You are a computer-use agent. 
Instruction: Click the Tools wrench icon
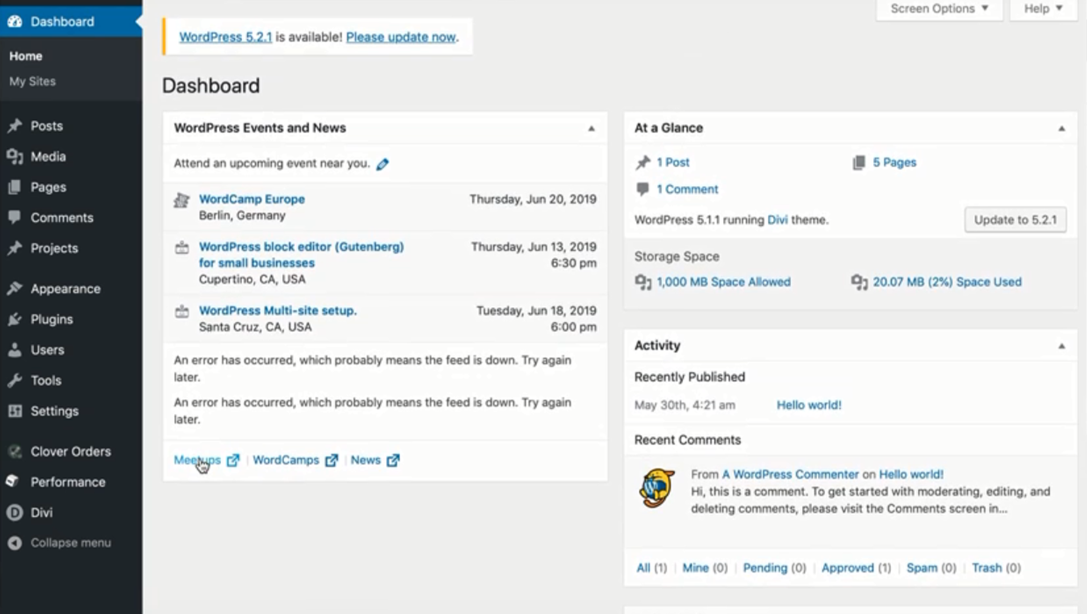pyautogui.click(x=15, y=380)
